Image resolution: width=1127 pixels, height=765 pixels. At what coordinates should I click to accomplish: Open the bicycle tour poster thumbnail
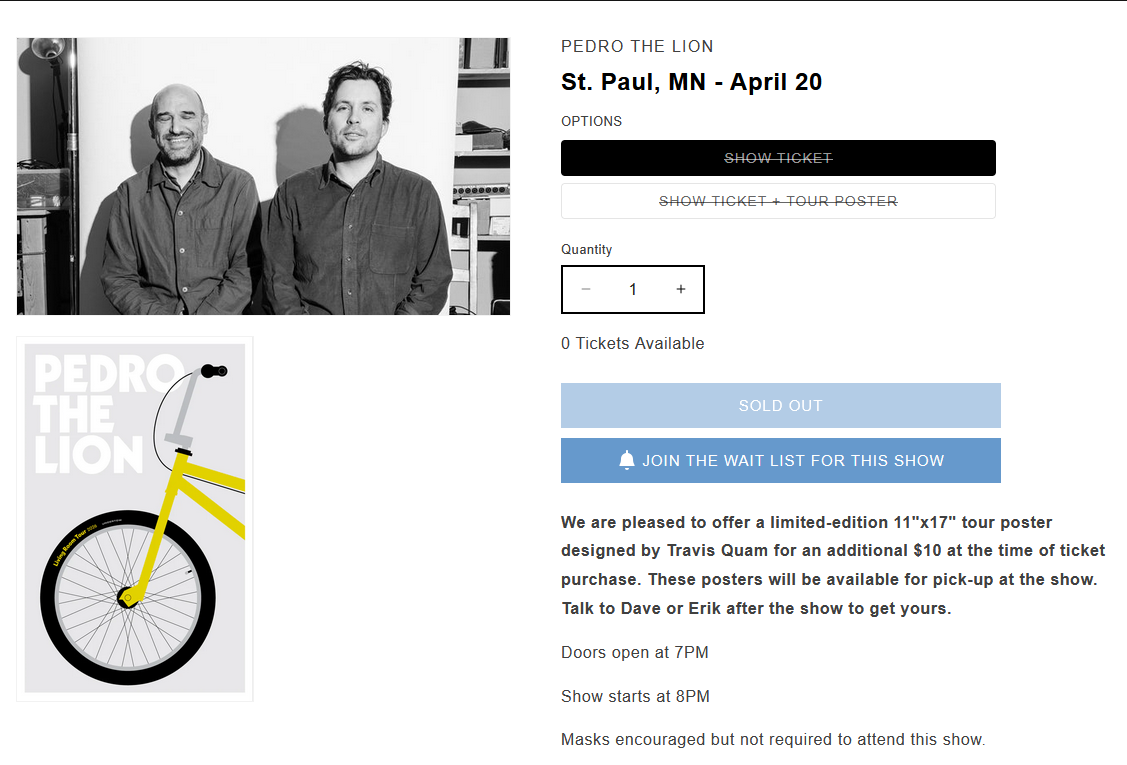[135, 519]
